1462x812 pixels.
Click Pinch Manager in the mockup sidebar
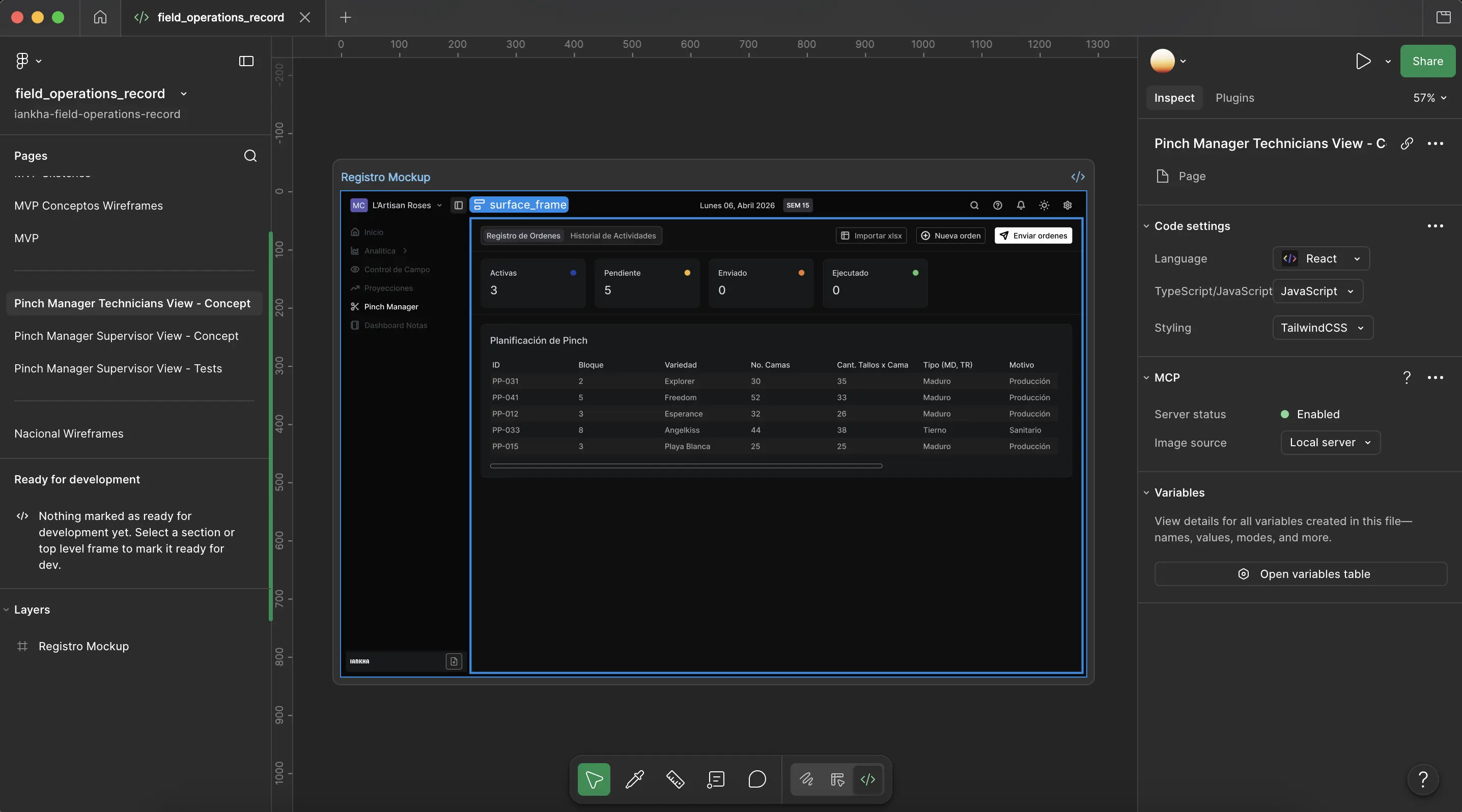[391, 307]
